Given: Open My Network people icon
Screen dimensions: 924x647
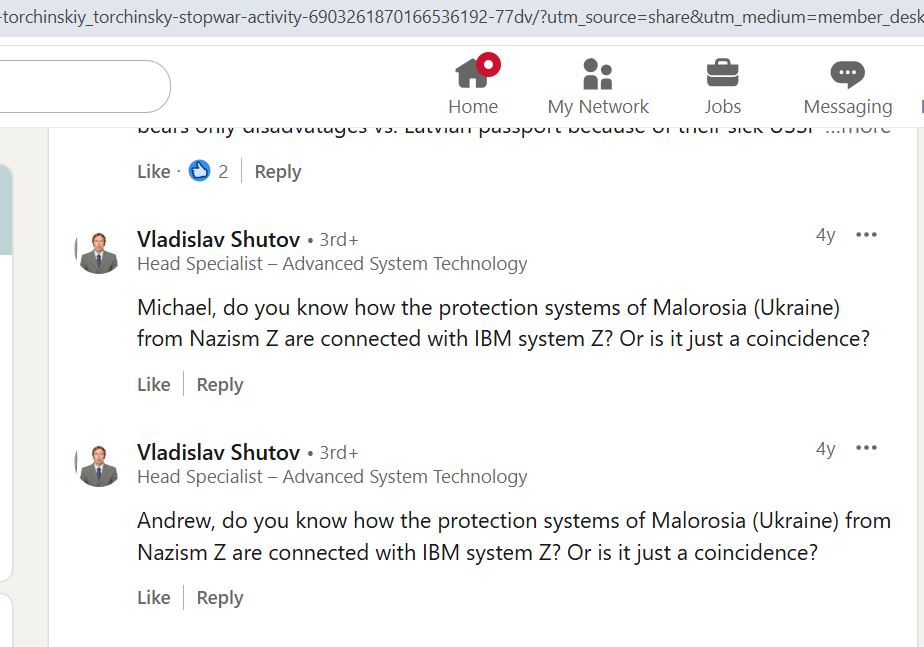Looking at the screenshot, I should (x=597, y=74).
